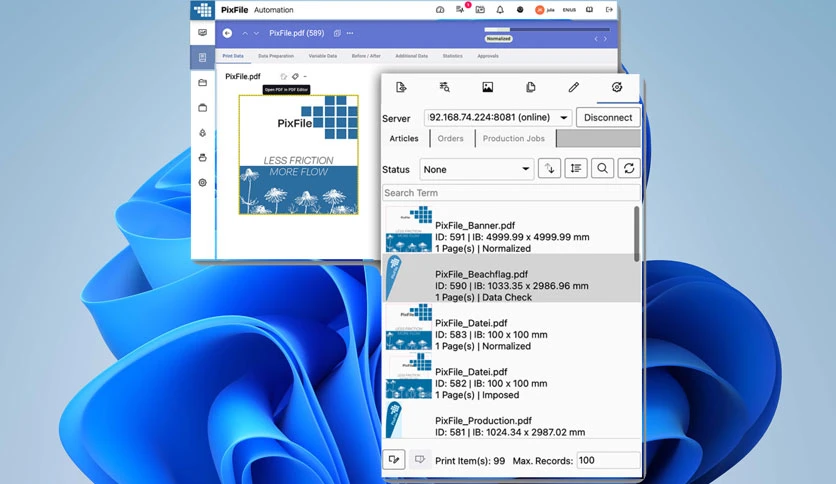Image resolution: width=836 pixels, height=484 pixels.
Task: Switch to the Data Preparation tab
Action: tap(276, 56)
